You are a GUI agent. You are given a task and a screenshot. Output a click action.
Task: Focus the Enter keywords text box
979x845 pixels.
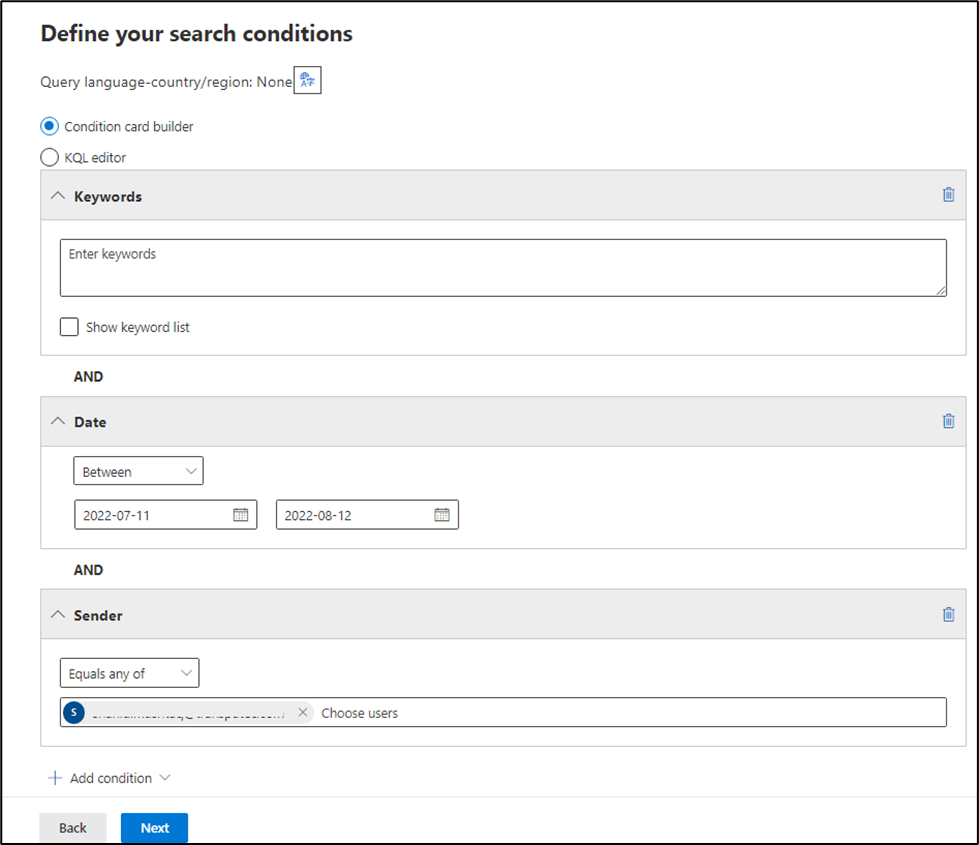503,267
